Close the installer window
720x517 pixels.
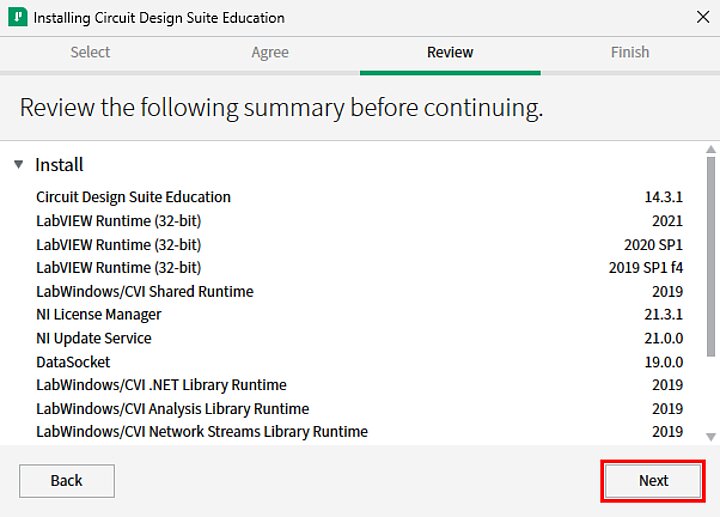pyautogui.click(x=703, y=17)
